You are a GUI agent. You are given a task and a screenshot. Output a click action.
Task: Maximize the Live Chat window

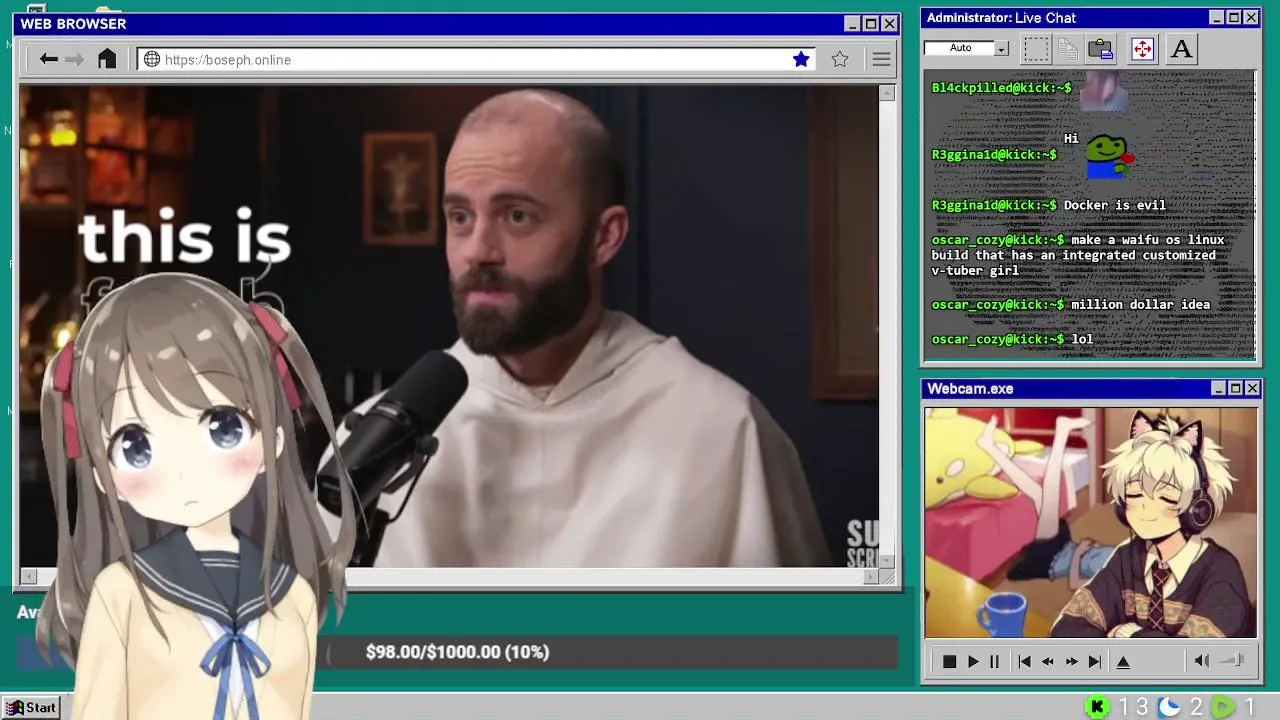point(1234,18)
